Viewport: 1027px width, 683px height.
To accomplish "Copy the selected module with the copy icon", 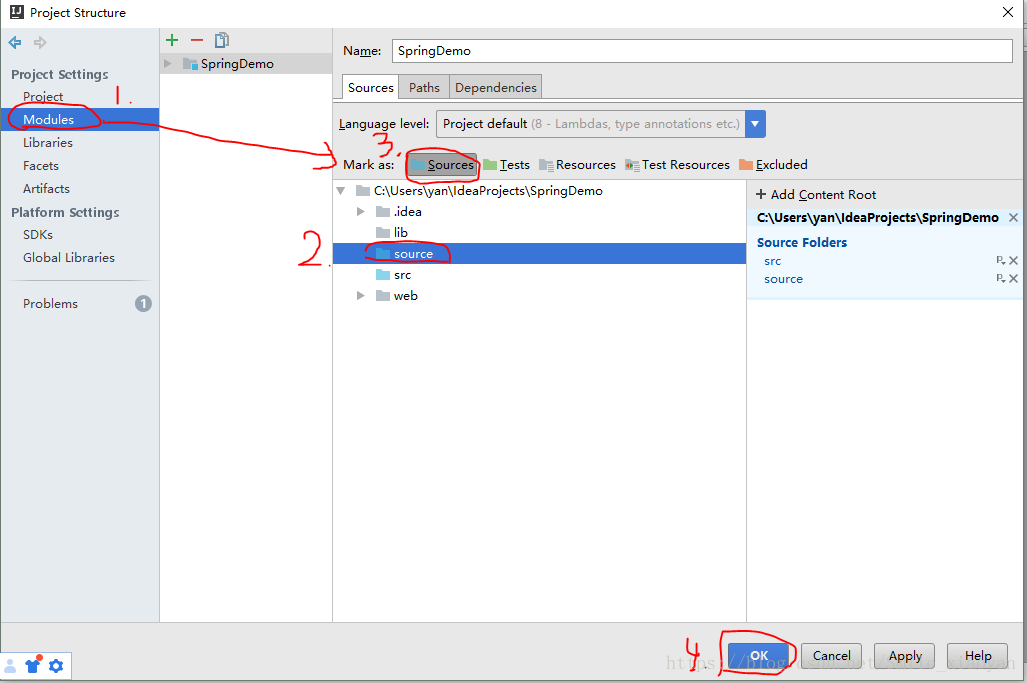I will point(222,40).
